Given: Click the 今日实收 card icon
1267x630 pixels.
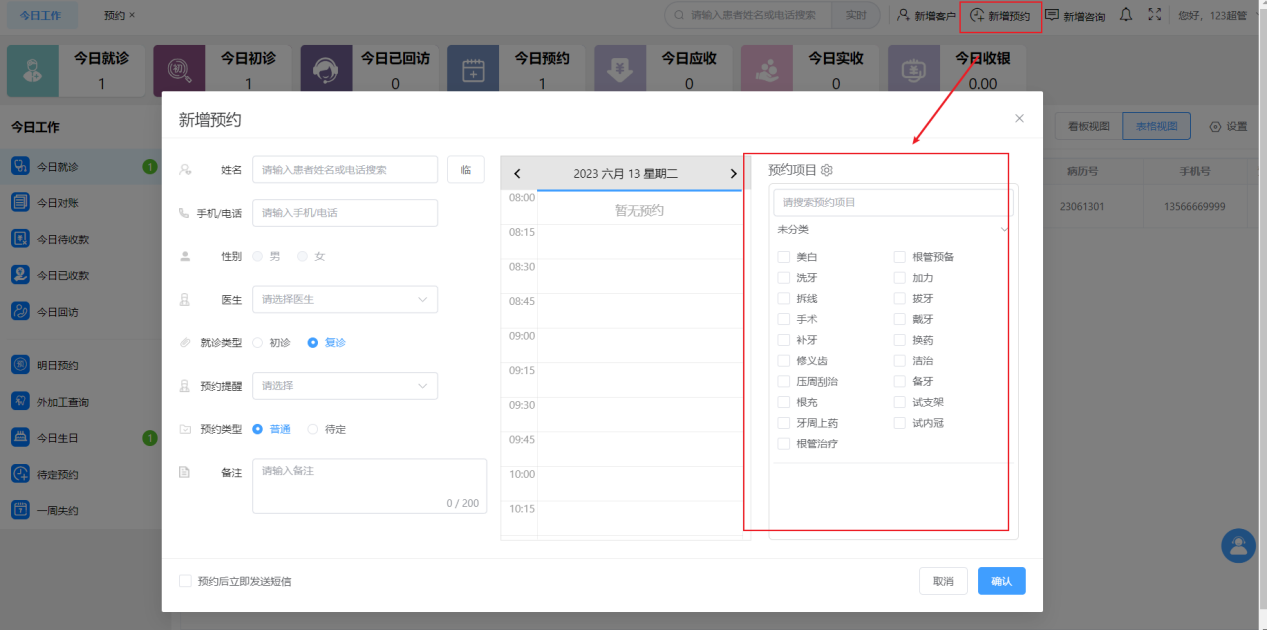Looking at the screenshot, I should point(767,71).
